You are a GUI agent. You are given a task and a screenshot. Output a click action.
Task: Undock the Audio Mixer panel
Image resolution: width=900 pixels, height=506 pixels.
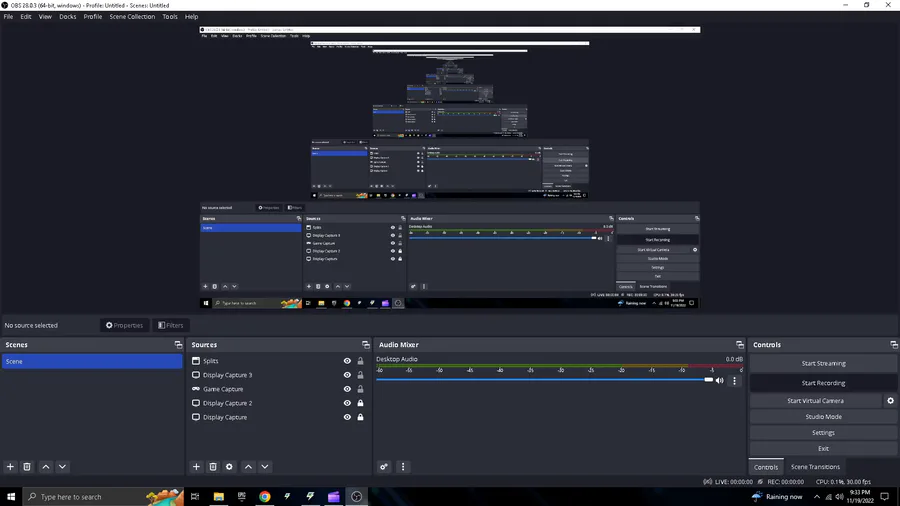pos(740,345)
